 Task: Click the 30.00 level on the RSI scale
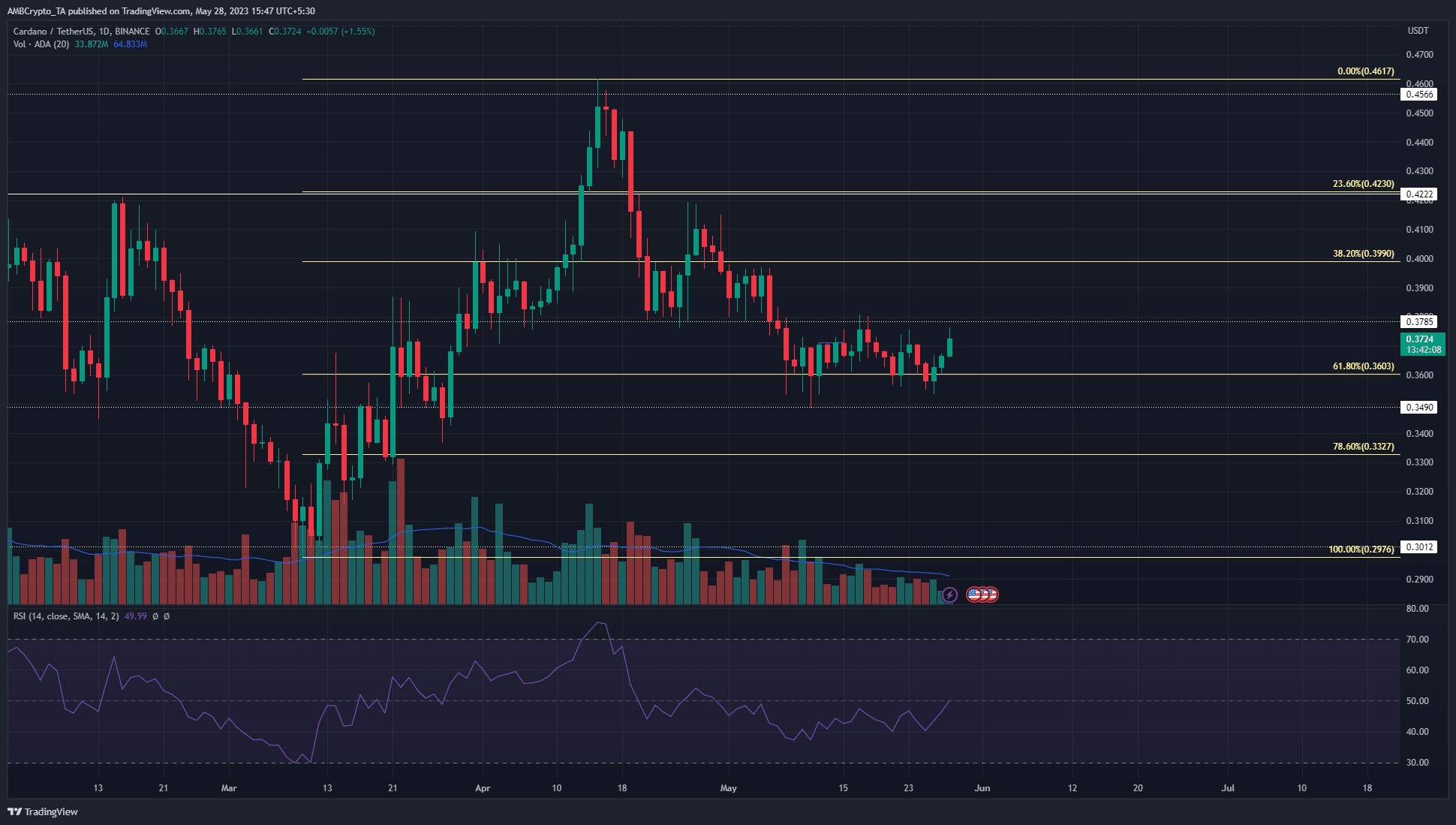point(1417,763)
